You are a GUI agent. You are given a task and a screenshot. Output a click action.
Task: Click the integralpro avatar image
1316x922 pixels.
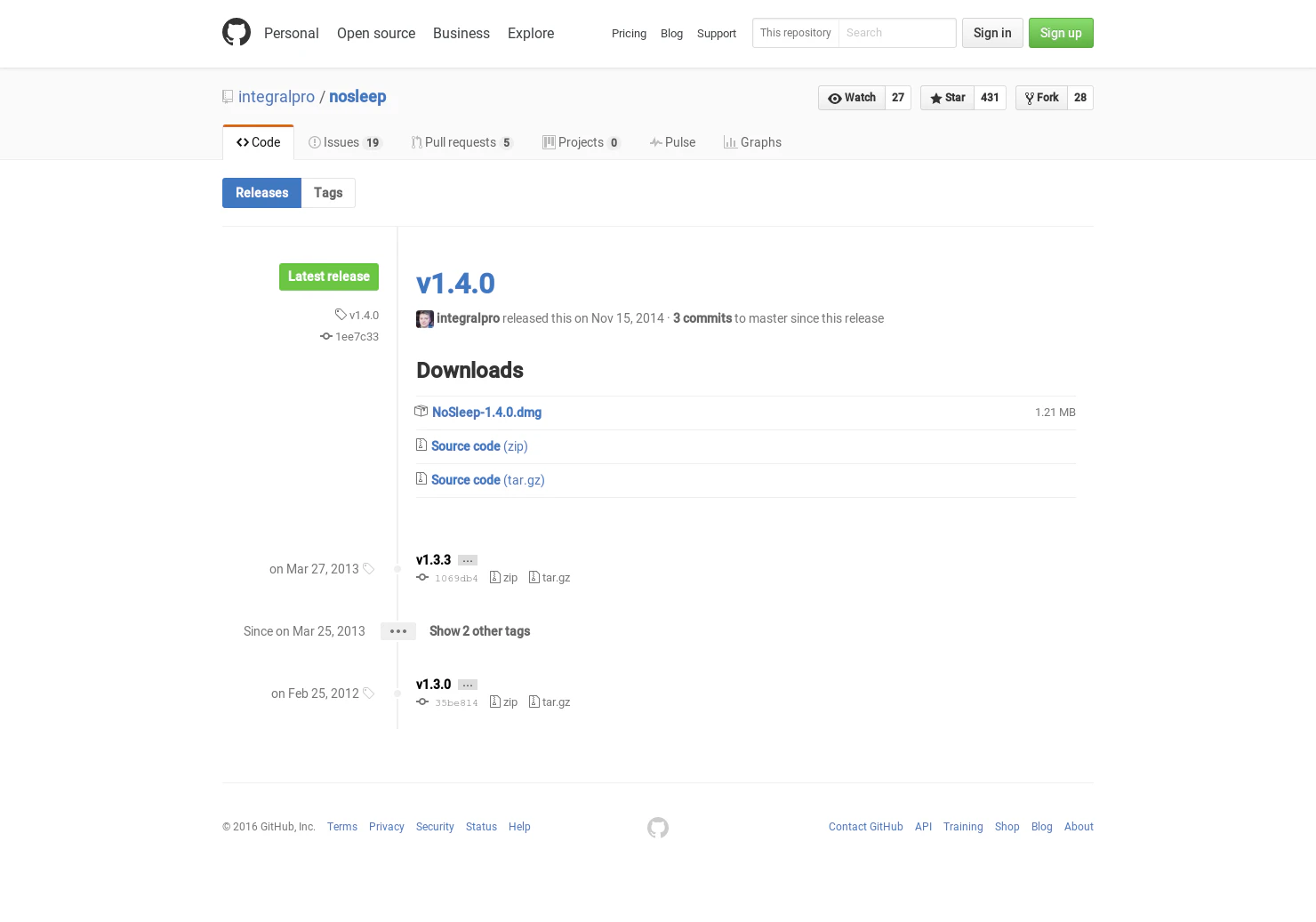tap(425, 319)
